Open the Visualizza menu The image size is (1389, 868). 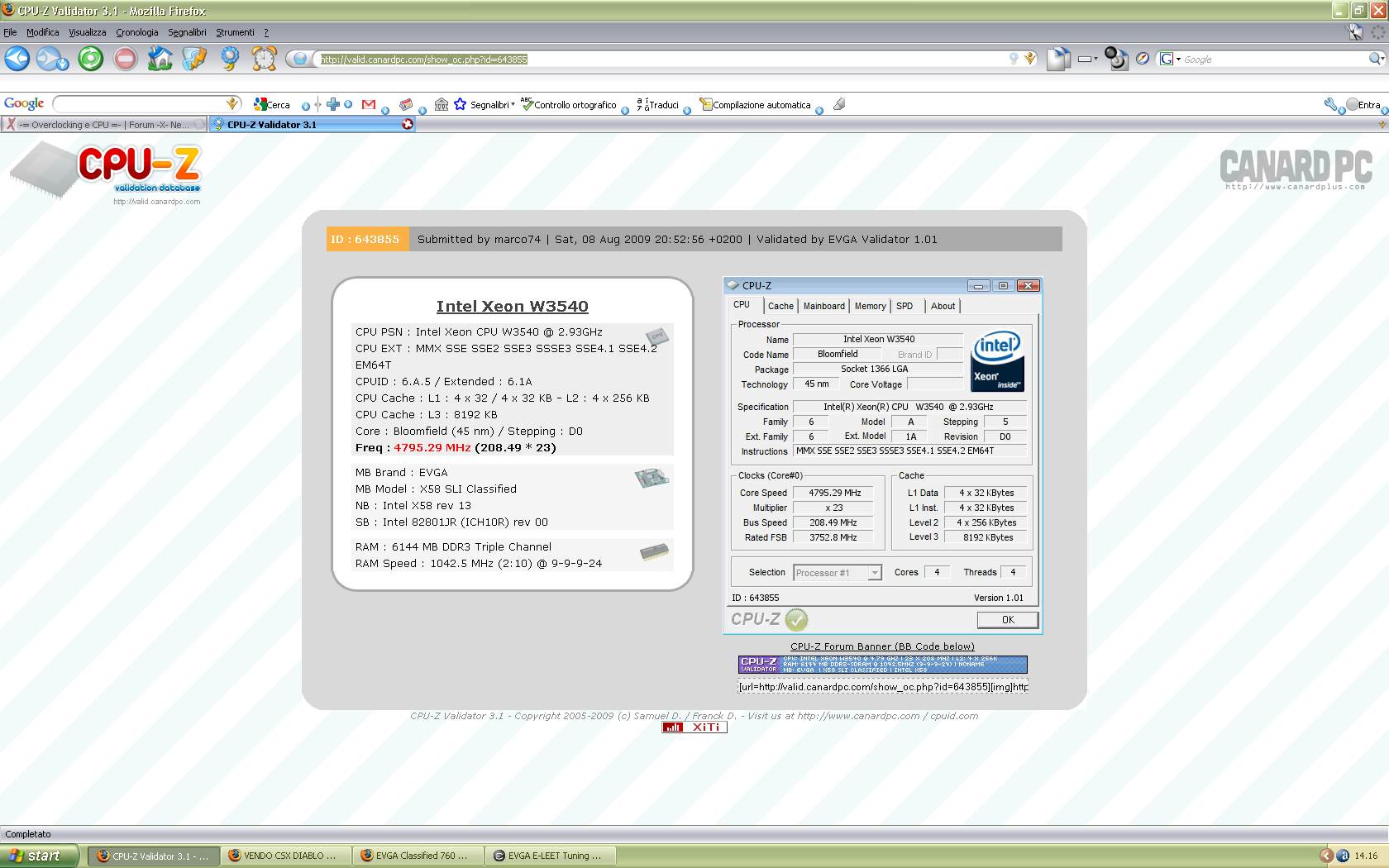coord(87,32)
